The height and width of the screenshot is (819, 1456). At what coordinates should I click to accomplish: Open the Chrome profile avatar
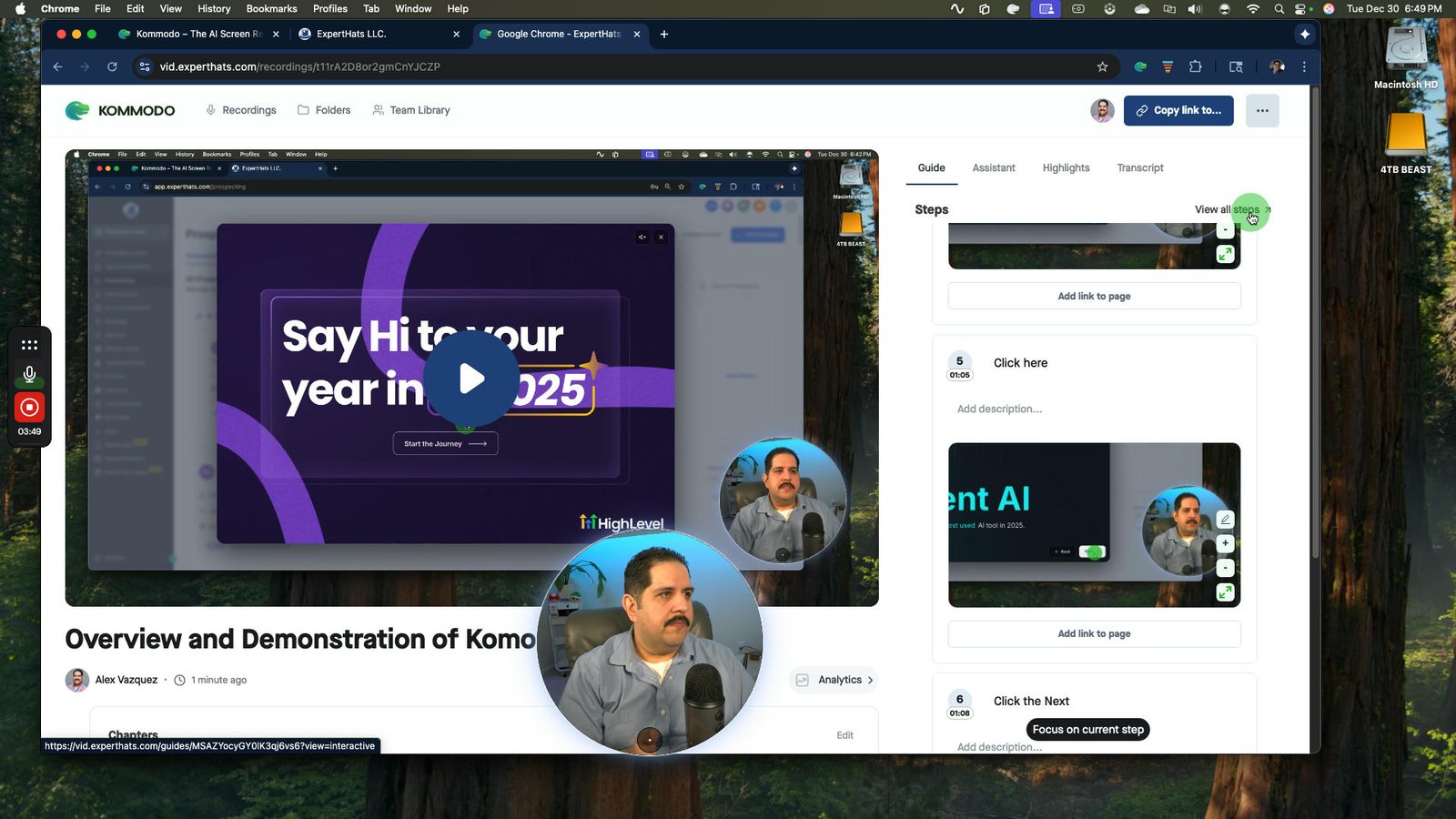coord(1277,66)
